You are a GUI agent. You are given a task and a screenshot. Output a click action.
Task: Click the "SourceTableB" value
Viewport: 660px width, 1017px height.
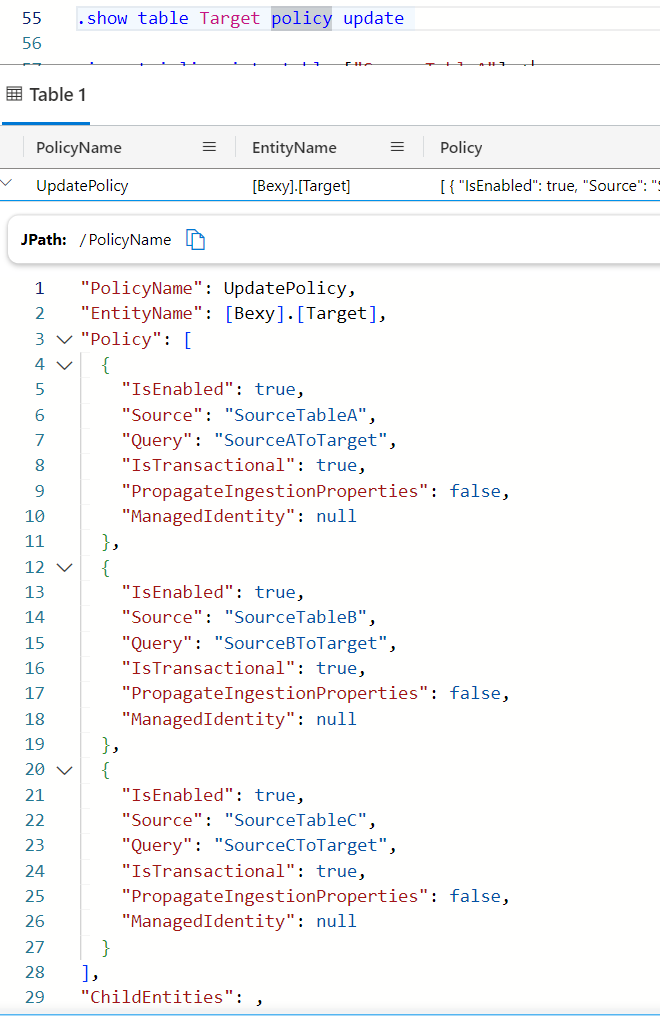point(296,617)
